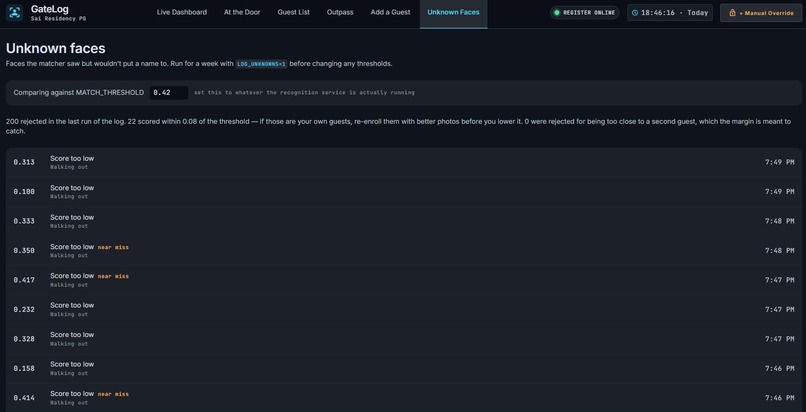Viewport: 806px width, 412px height.
Task: Click Walking out under the 0.158 row
Action: [x=69, y=373]
